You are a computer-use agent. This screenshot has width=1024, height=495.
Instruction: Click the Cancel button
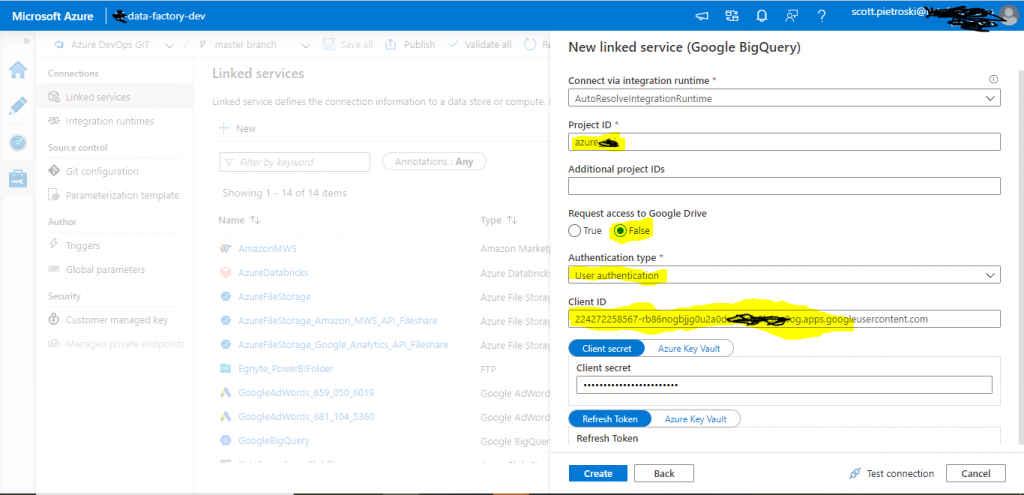[976, 473]
